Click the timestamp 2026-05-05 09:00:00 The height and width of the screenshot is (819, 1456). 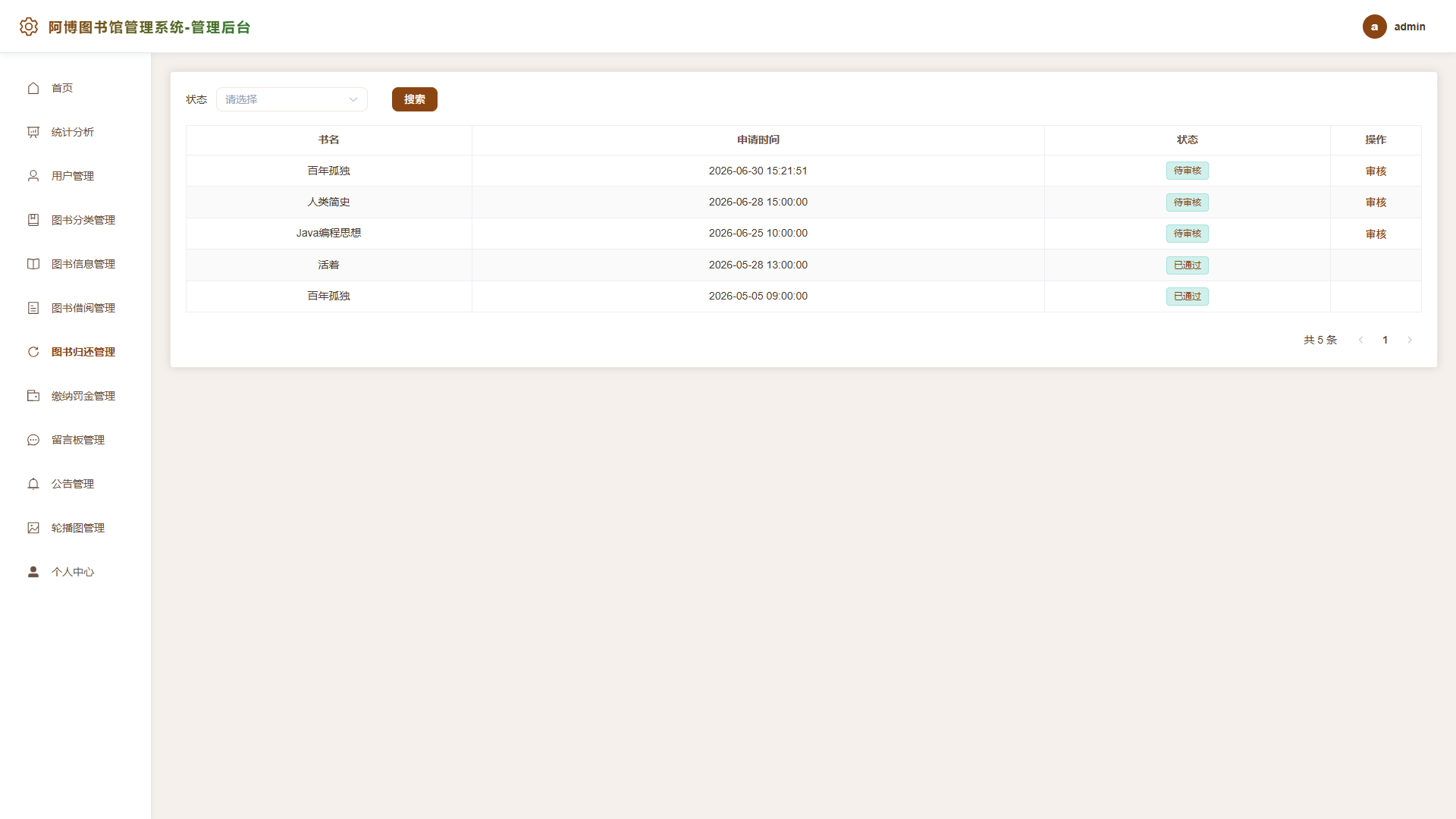[x=758, y=296]
